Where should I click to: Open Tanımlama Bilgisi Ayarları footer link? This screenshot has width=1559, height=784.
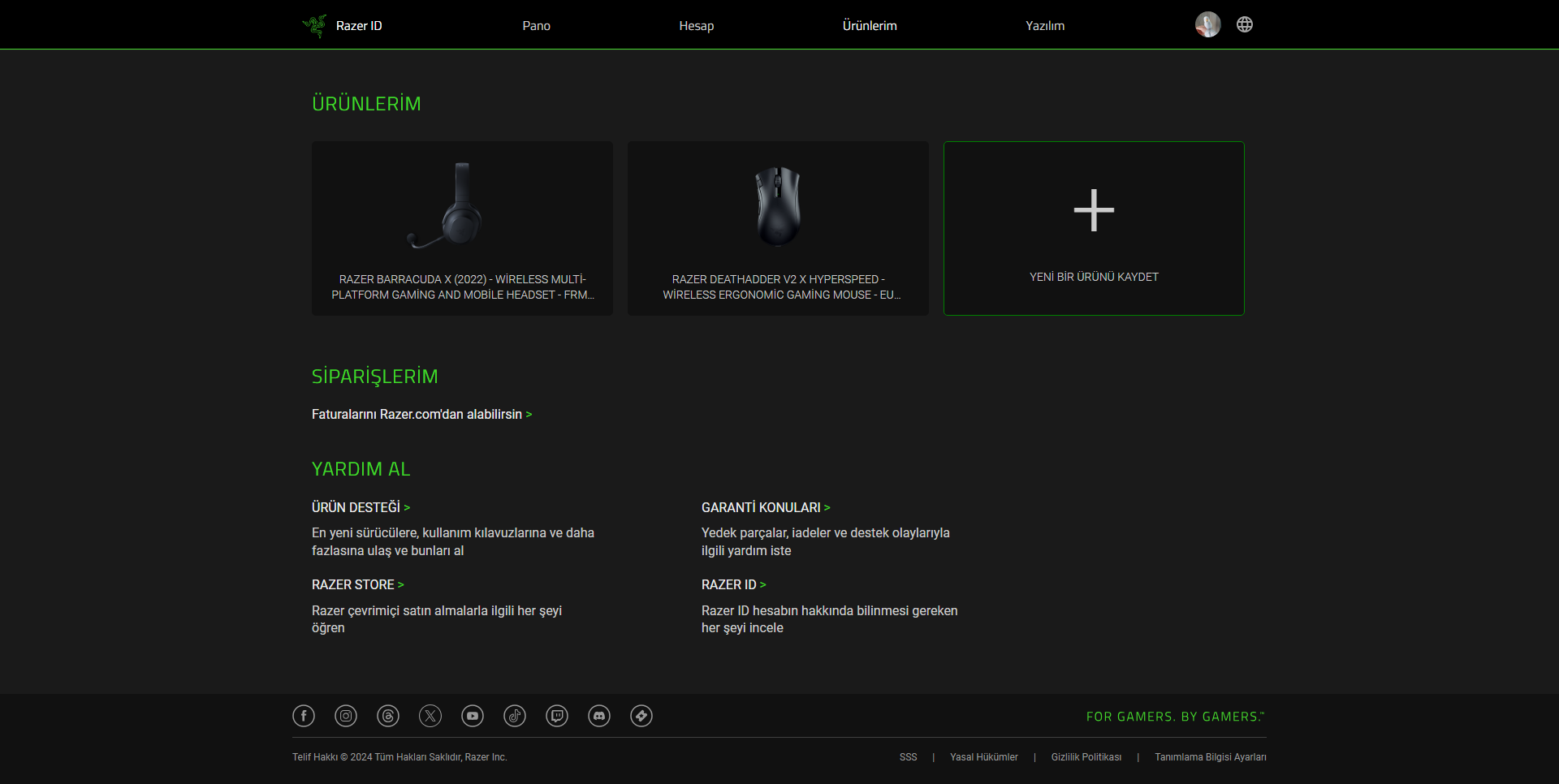(x=1211, y=757)
